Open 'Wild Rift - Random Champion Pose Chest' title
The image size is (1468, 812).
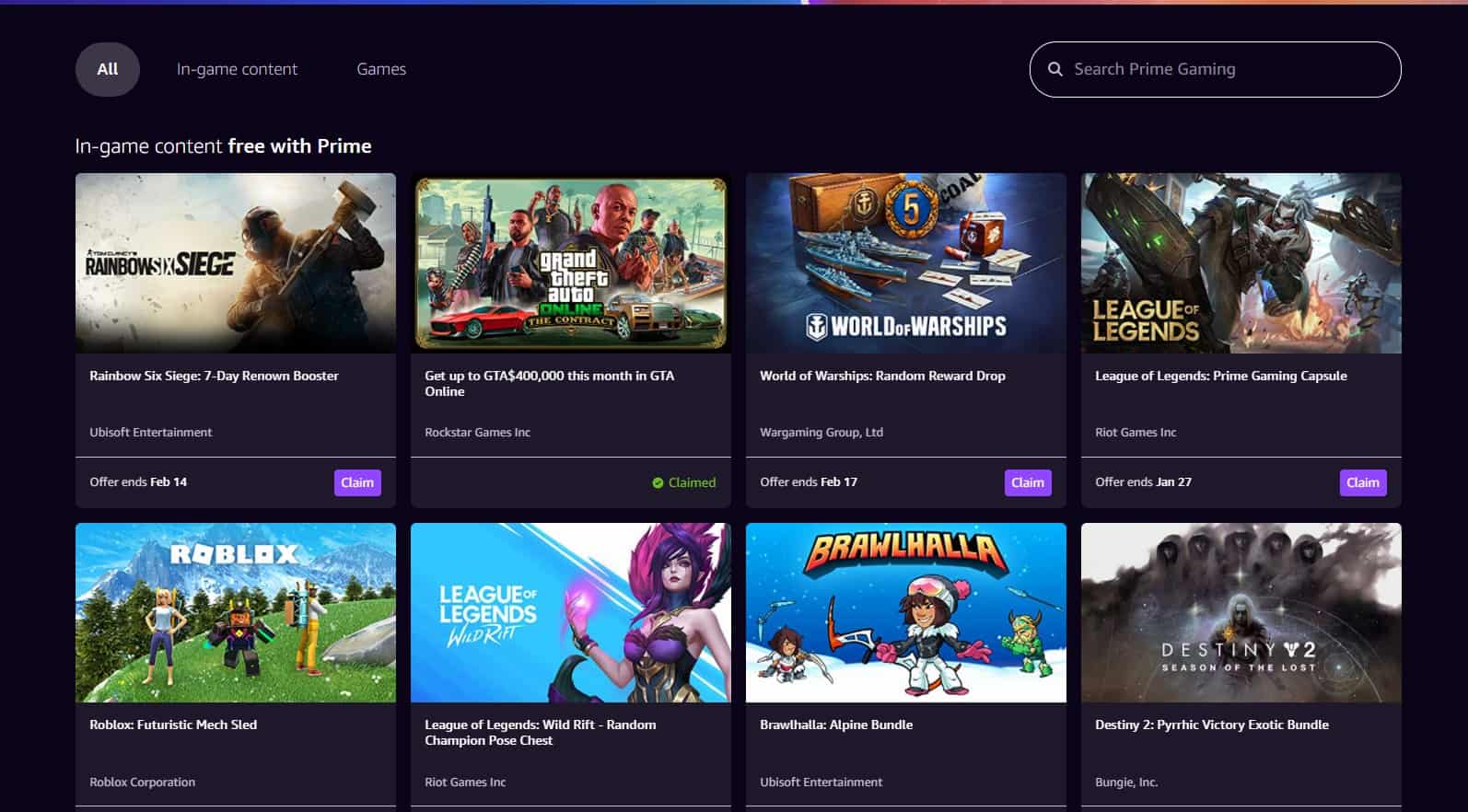coord(541,732)
